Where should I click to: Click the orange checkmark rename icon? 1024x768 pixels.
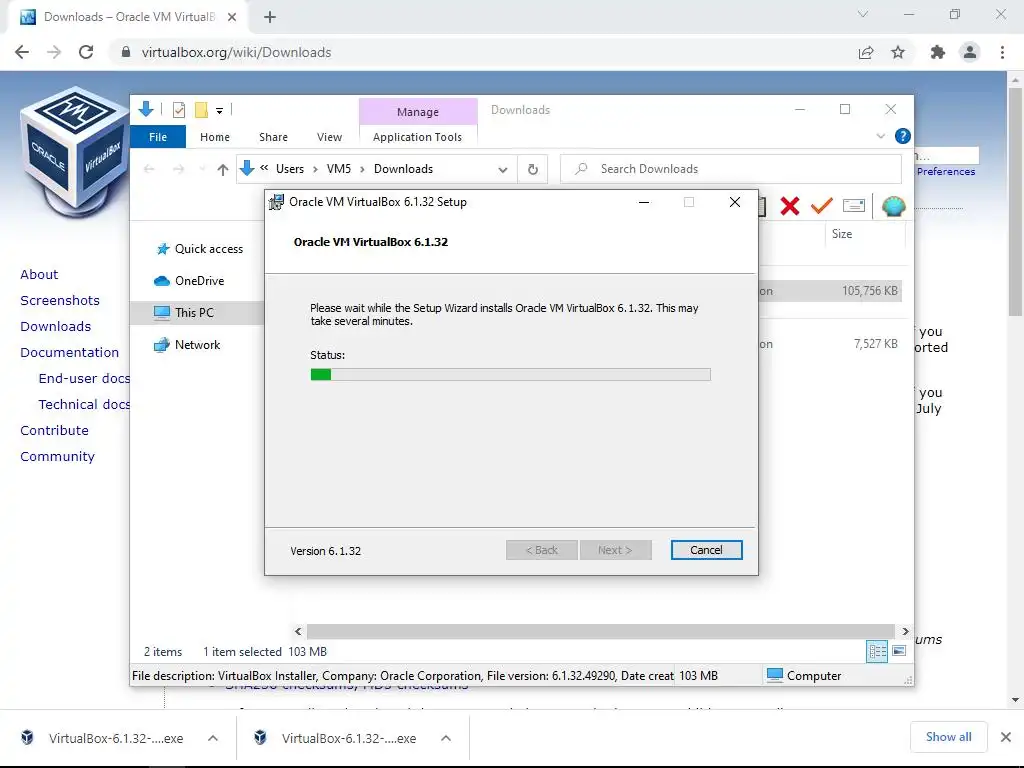822,206
